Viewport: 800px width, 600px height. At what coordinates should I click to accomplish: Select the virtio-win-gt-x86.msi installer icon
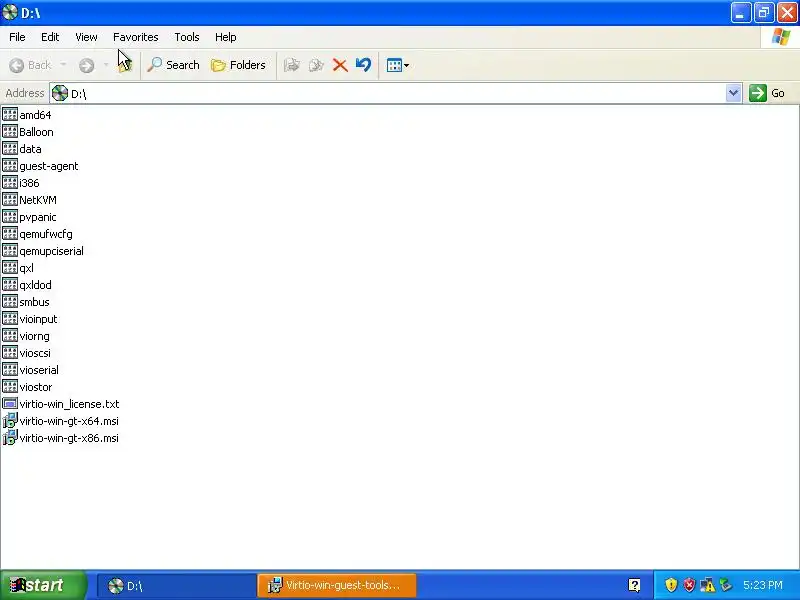click(10, 438)
